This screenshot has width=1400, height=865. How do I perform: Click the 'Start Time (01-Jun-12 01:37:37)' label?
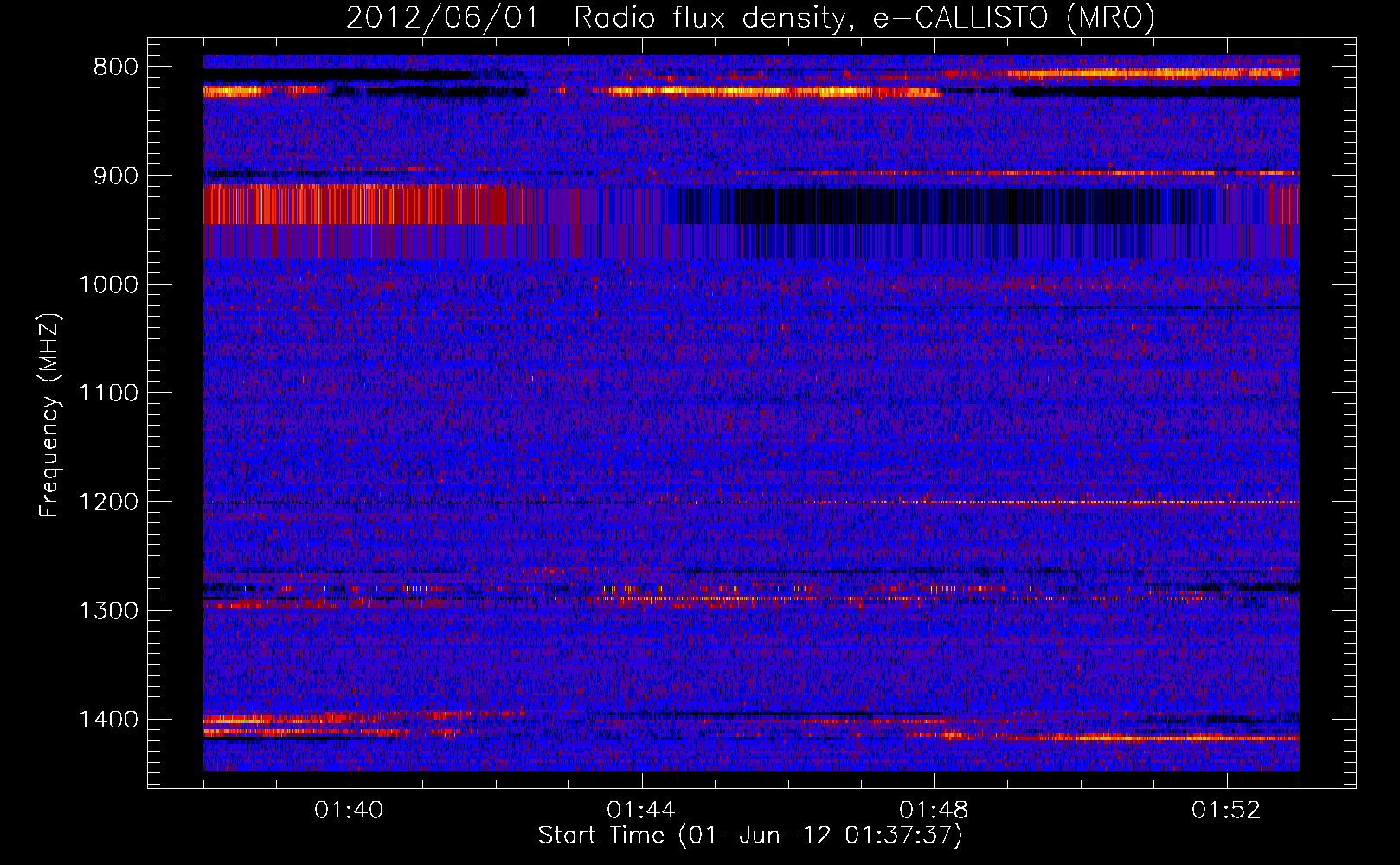(x=750, y=836)
